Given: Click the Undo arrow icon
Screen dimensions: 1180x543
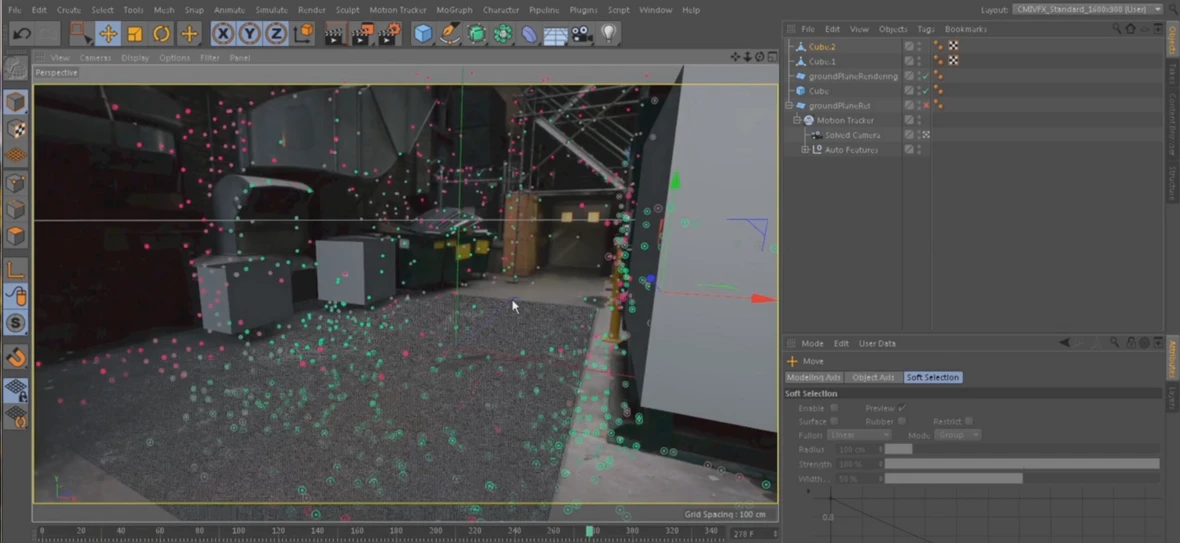Looking at the screenshot, I should point(22,34).
